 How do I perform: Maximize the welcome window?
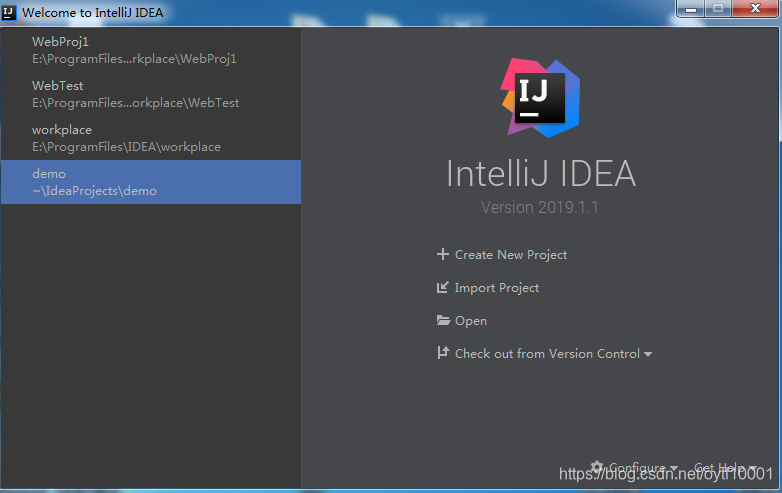[x=718, y=8]
